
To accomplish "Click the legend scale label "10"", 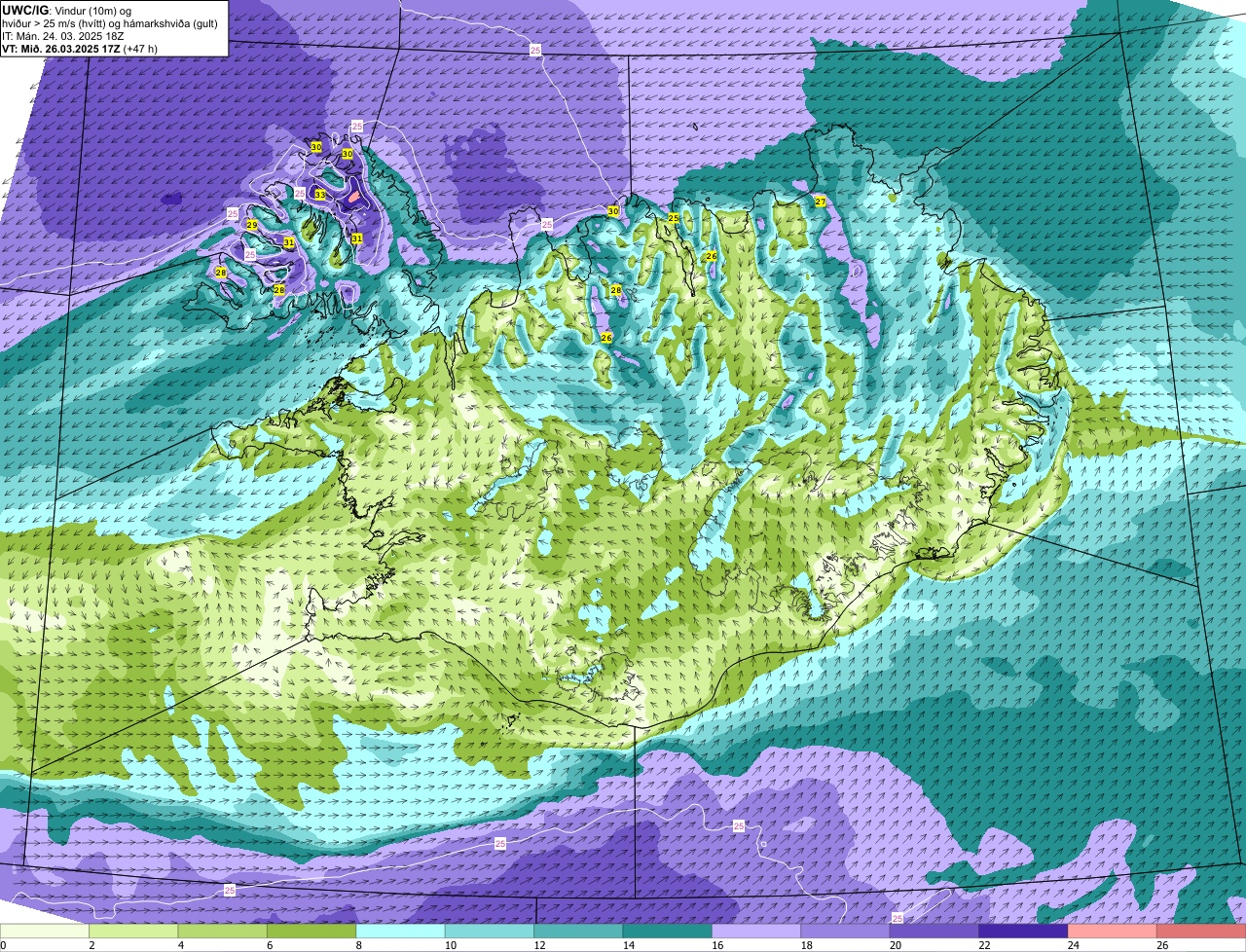I will 451,945.
